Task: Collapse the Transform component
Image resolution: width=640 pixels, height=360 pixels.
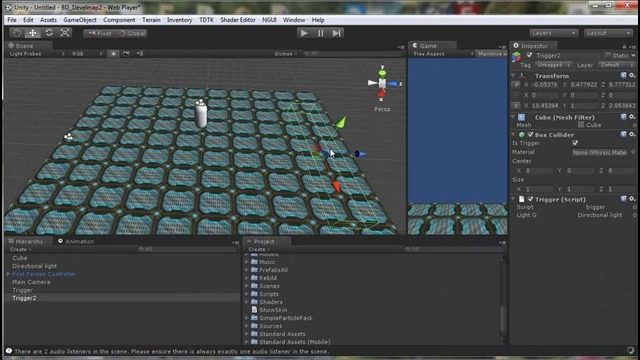Action: [513, 76]
